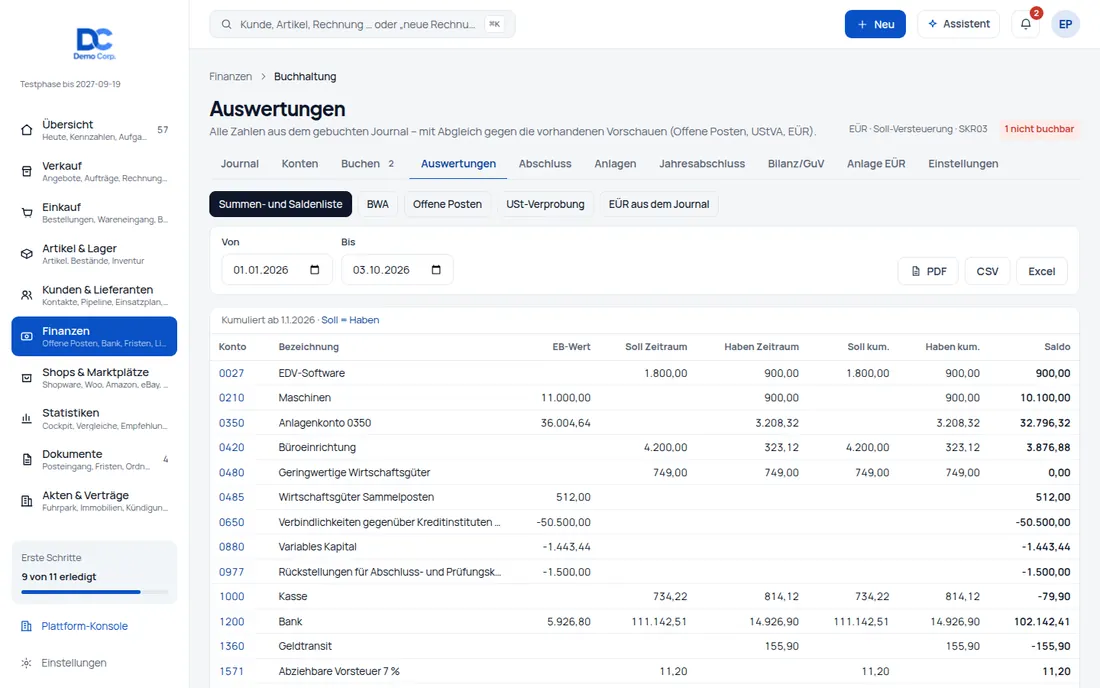Viewport: 1100px width, 688px height.
Task: Click the search magnifier icon
Action: coord(227,25)
